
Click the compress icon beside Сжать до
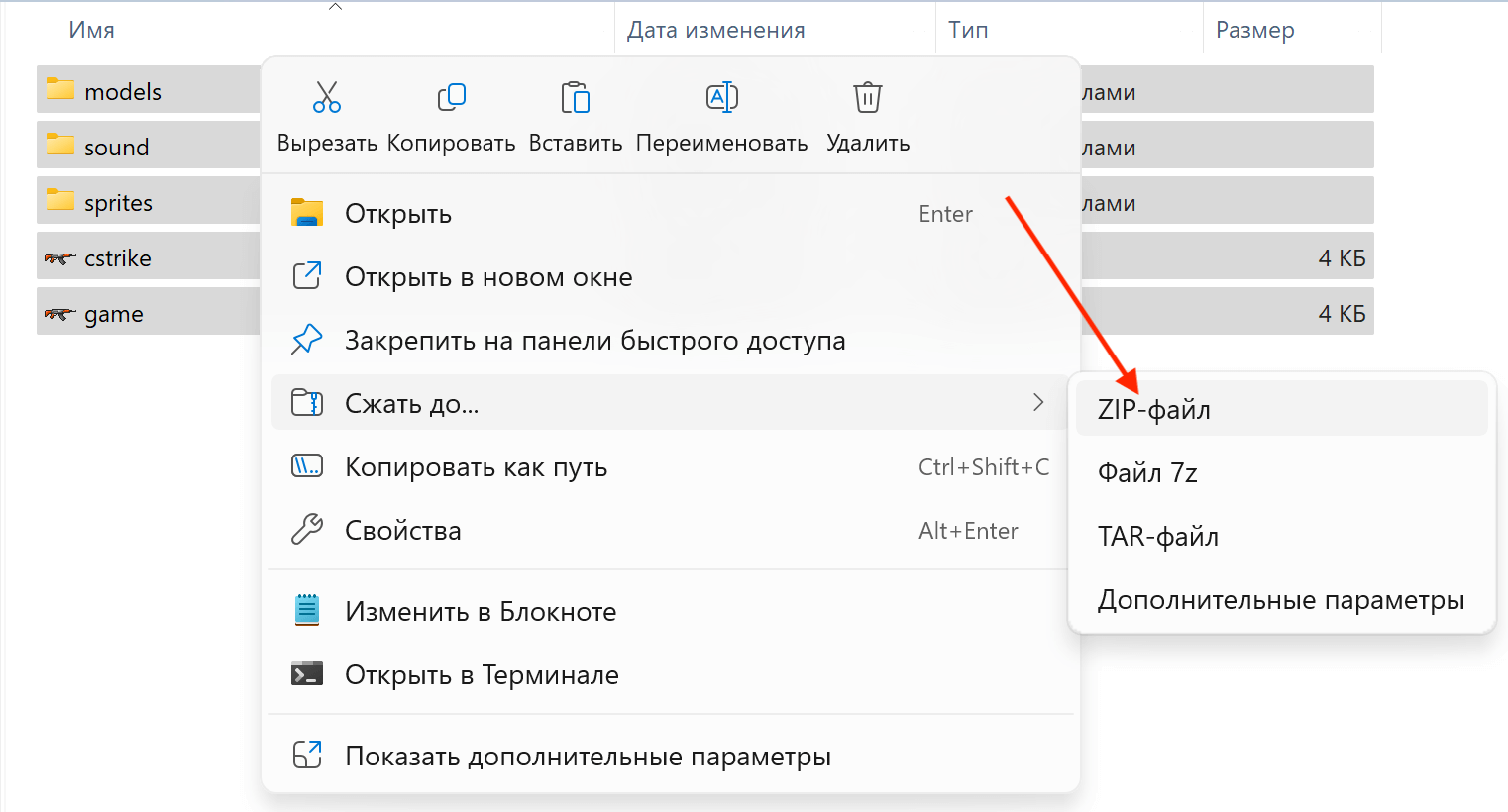click(307, 403)
